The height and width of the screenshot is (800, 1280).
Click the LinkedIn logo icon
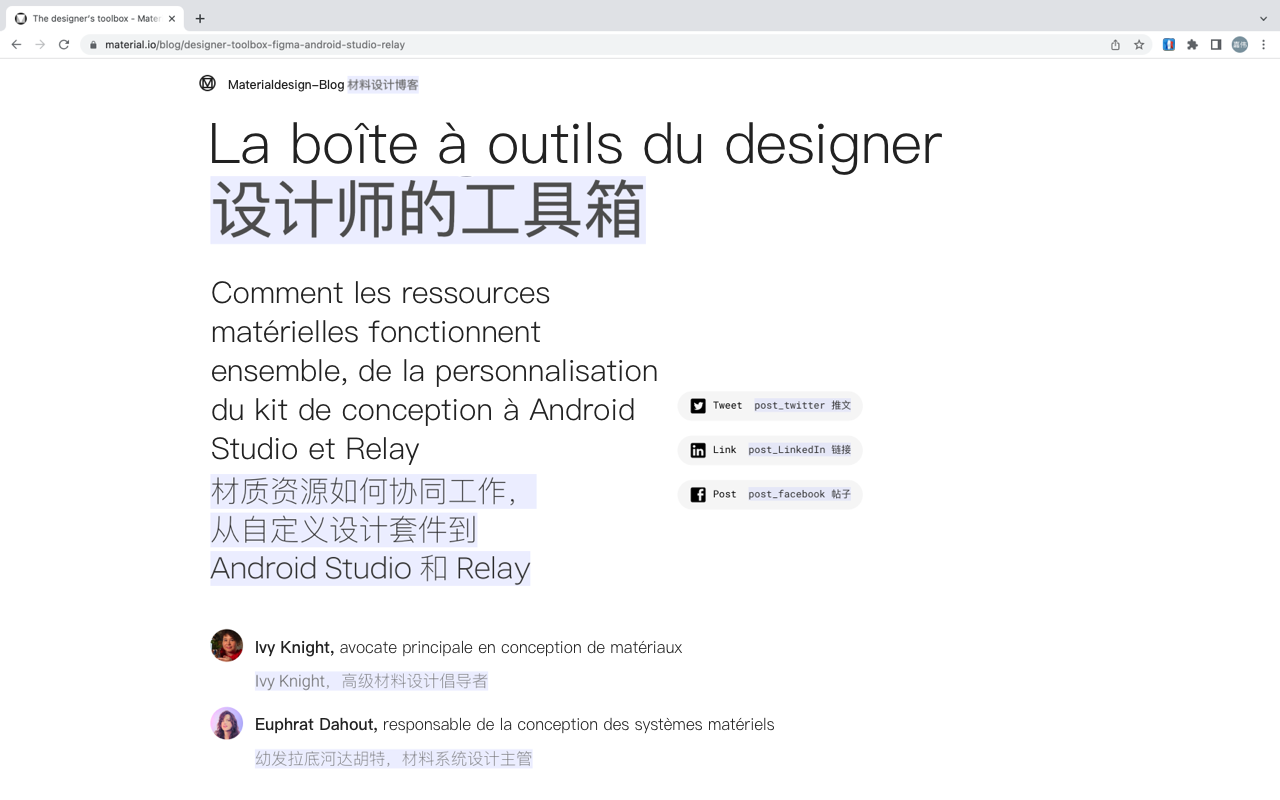pyautogui.click(x=698, y=450)
